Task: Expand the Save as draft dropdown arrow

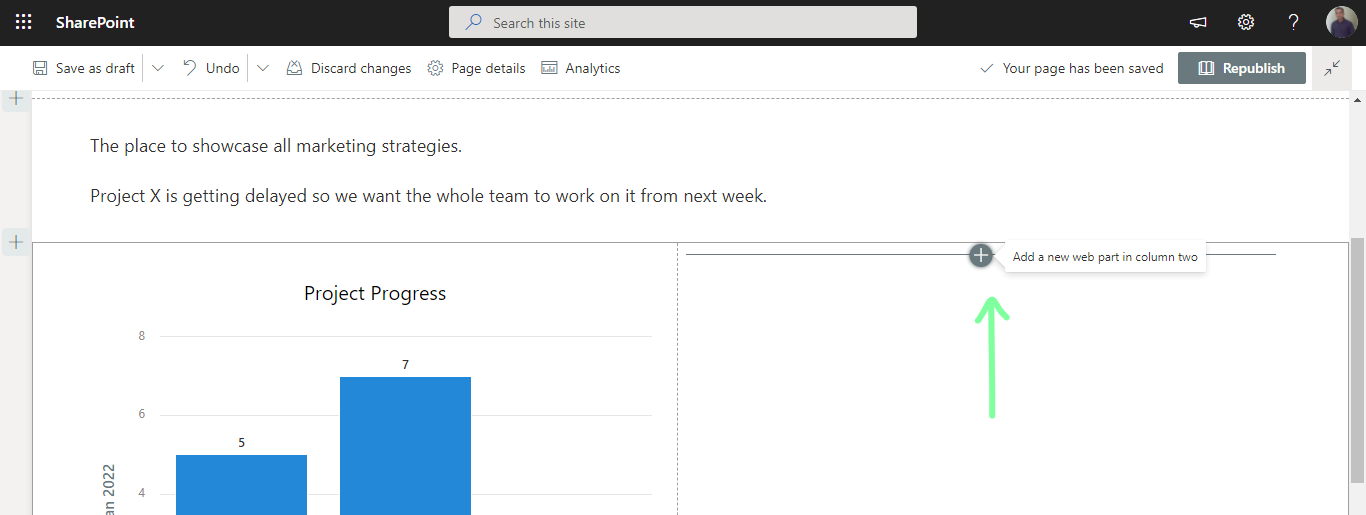Action: coord(158,68)
